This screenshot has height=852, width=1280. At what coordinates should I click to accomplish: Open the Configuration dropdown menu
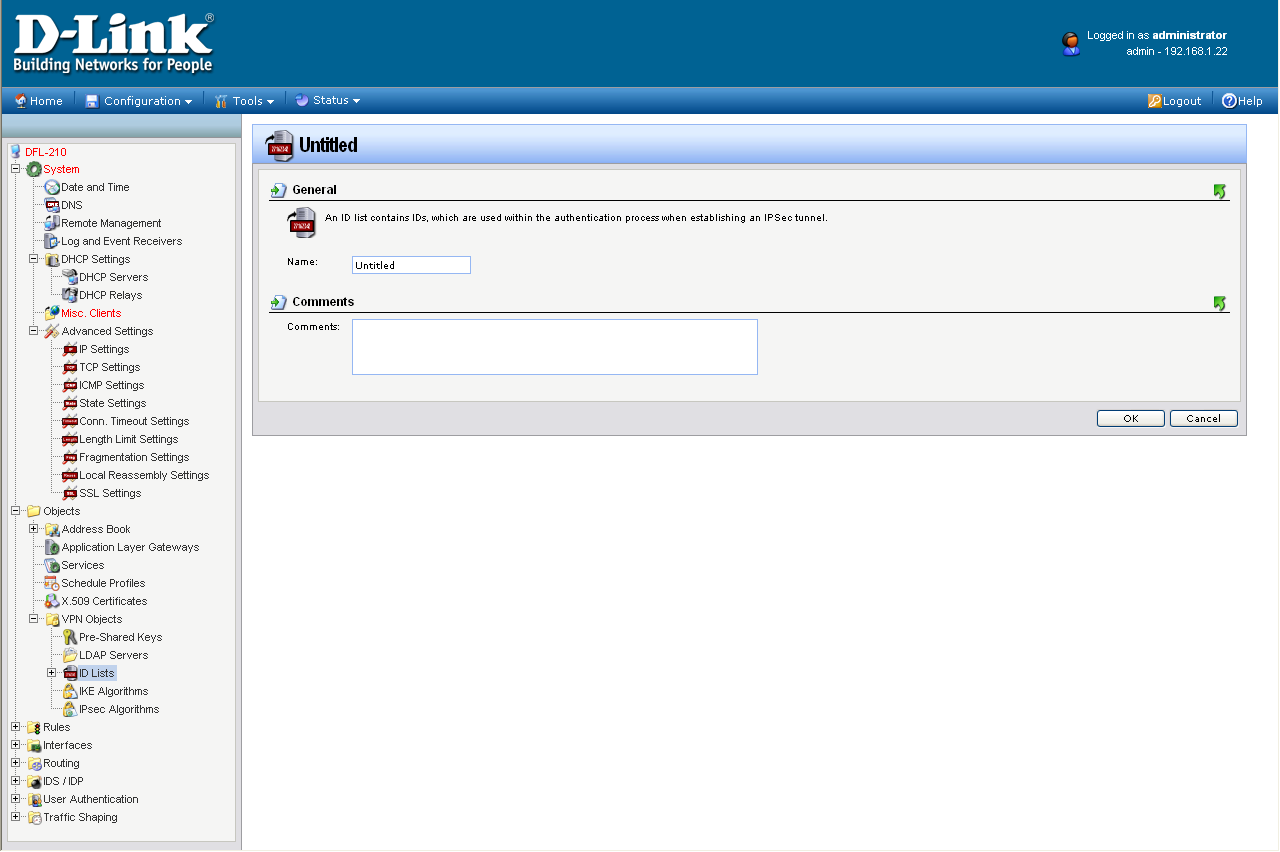pos(138,101)
